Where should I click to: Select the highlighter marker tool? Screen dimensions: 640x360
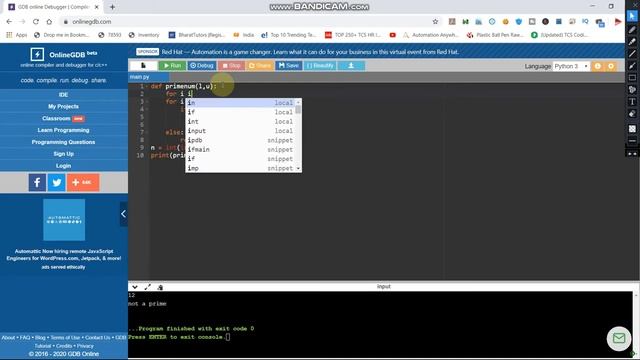(x=632, y=42)
